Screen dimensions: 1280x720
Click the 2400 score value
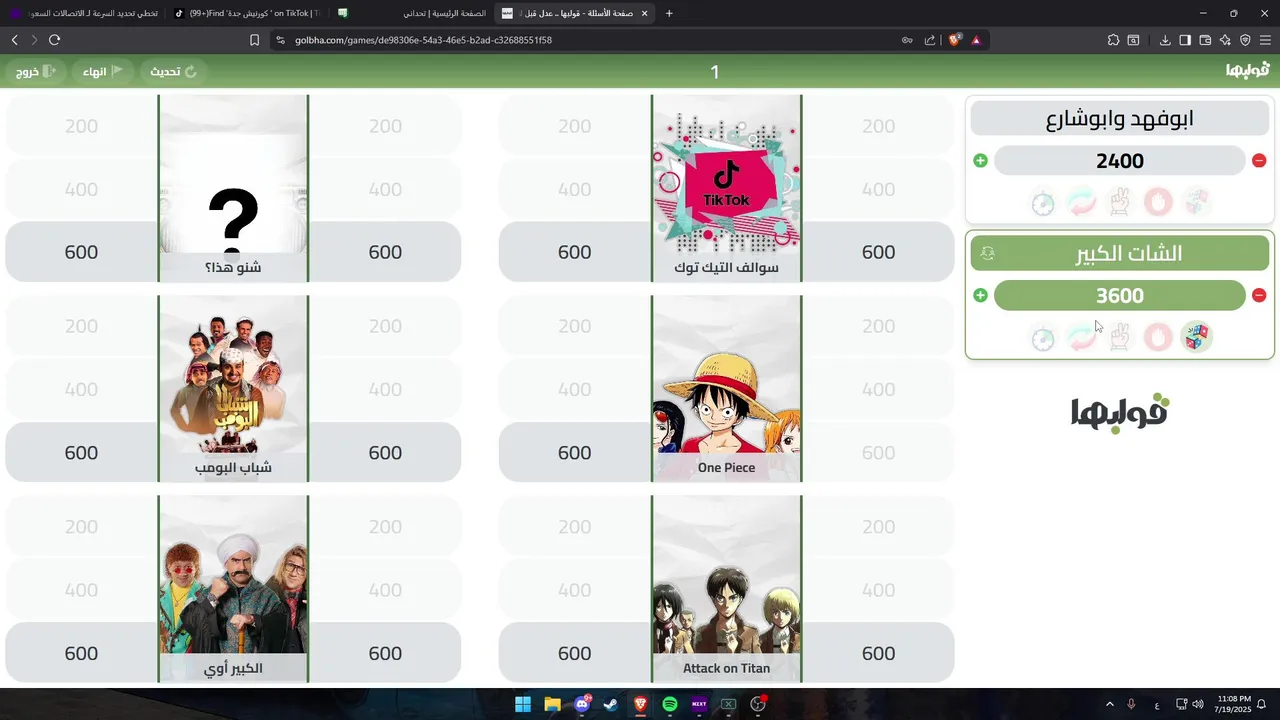pyautogui.click(x=1120, y=160)
